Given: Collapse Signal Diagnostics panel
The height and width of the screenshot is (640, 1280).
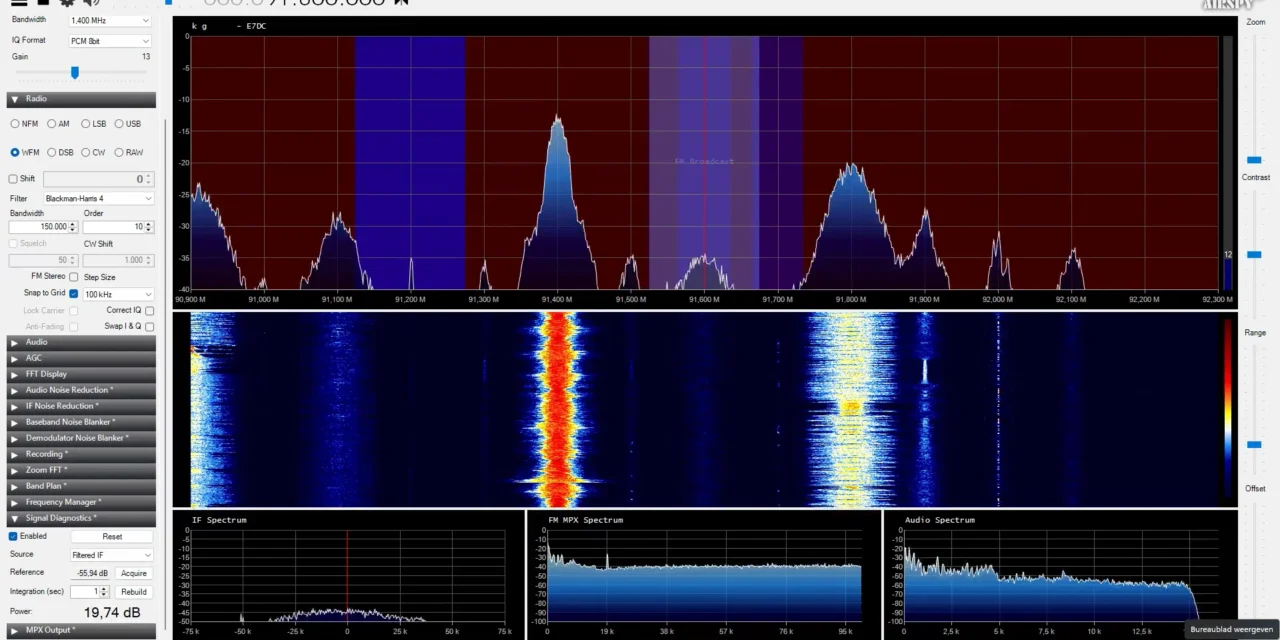Looking at the screenshot, I should click(x=81, y=518).
